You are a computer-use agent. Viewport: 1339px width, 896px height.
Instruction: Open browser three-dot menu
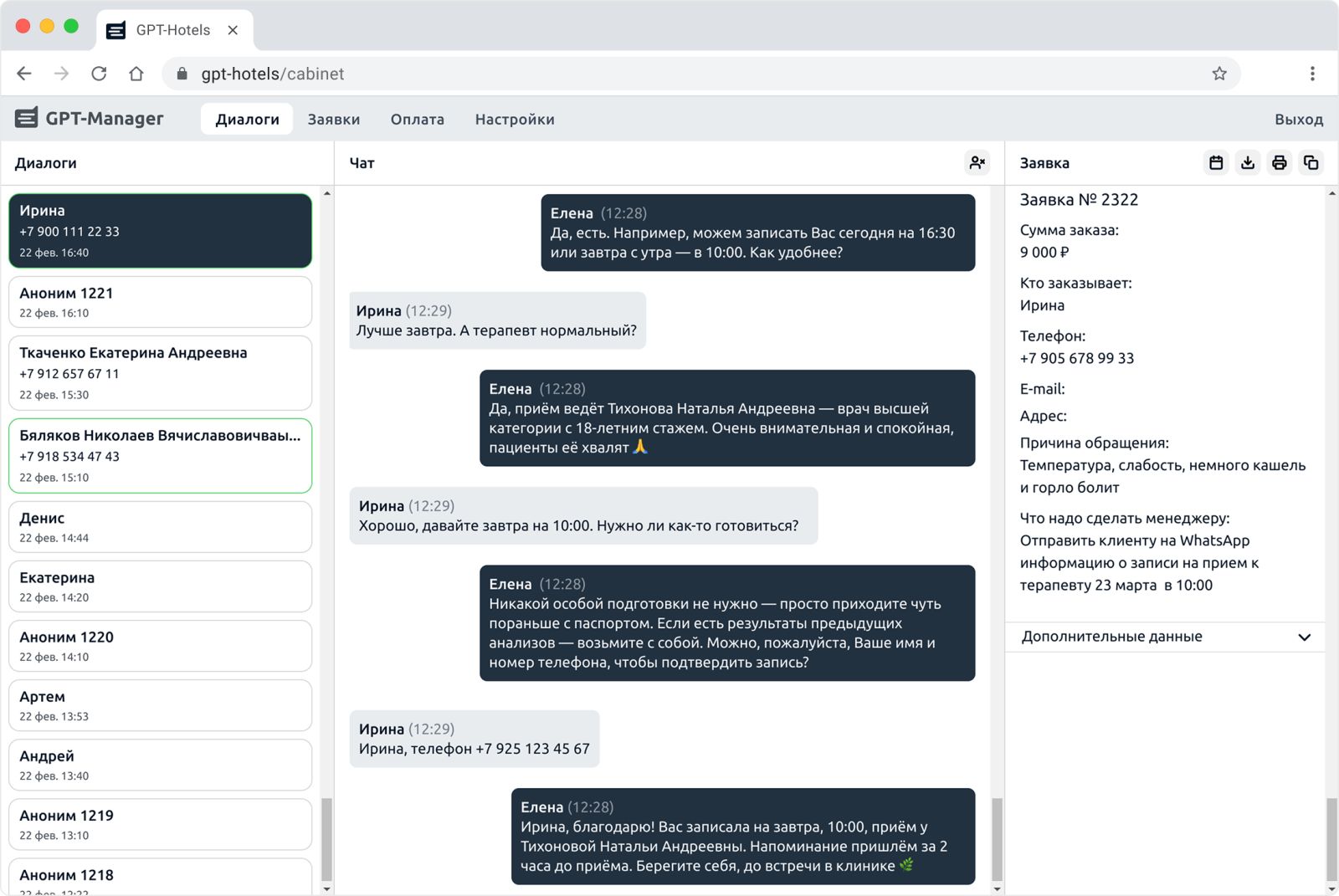[1312, 74]
